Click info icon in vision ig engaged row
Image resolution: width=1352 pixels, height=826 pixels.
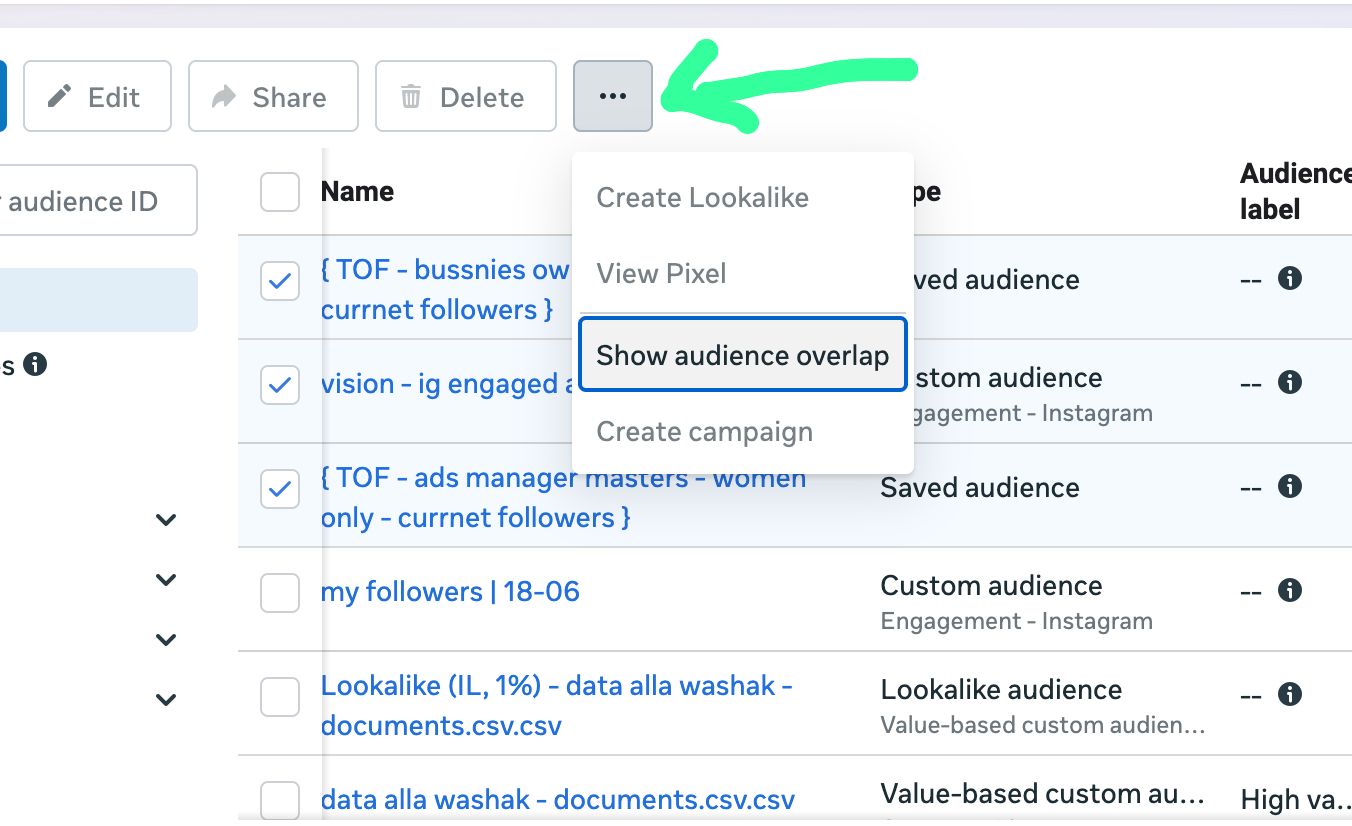tap(1290, 382)
